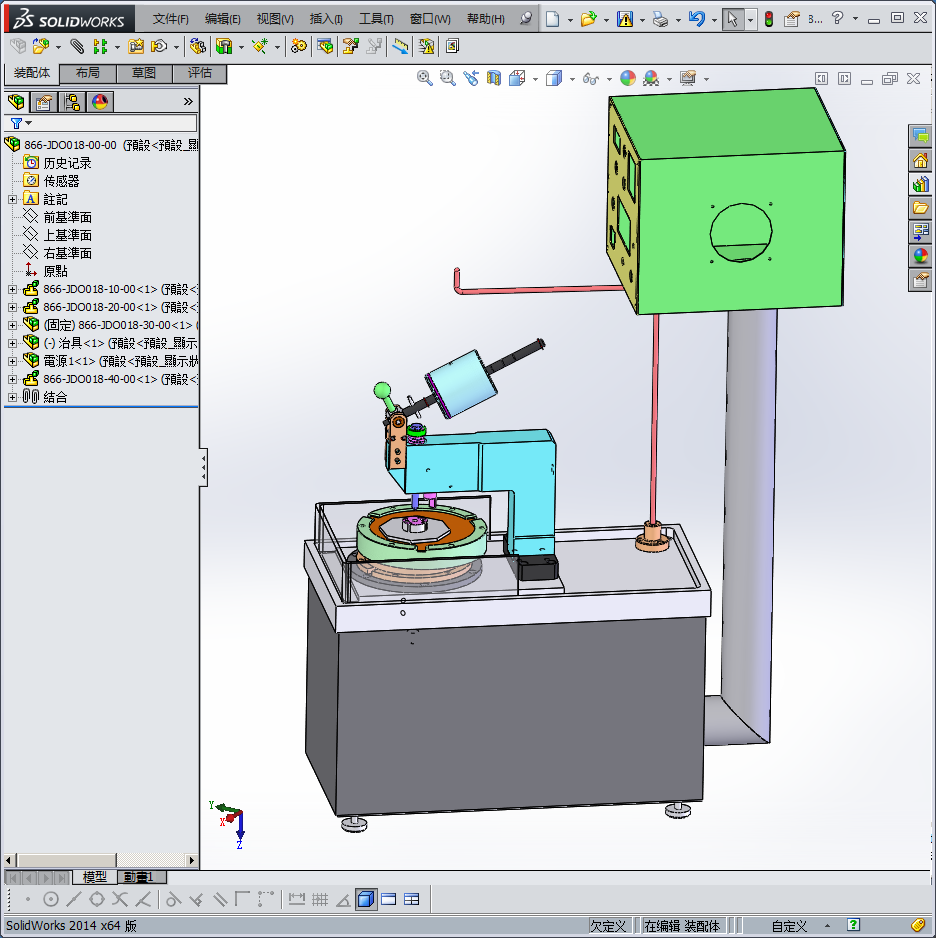Open the SolidWorks Resources home icon
The width and height of the screenshot is (936, 938).
point(920,160)
